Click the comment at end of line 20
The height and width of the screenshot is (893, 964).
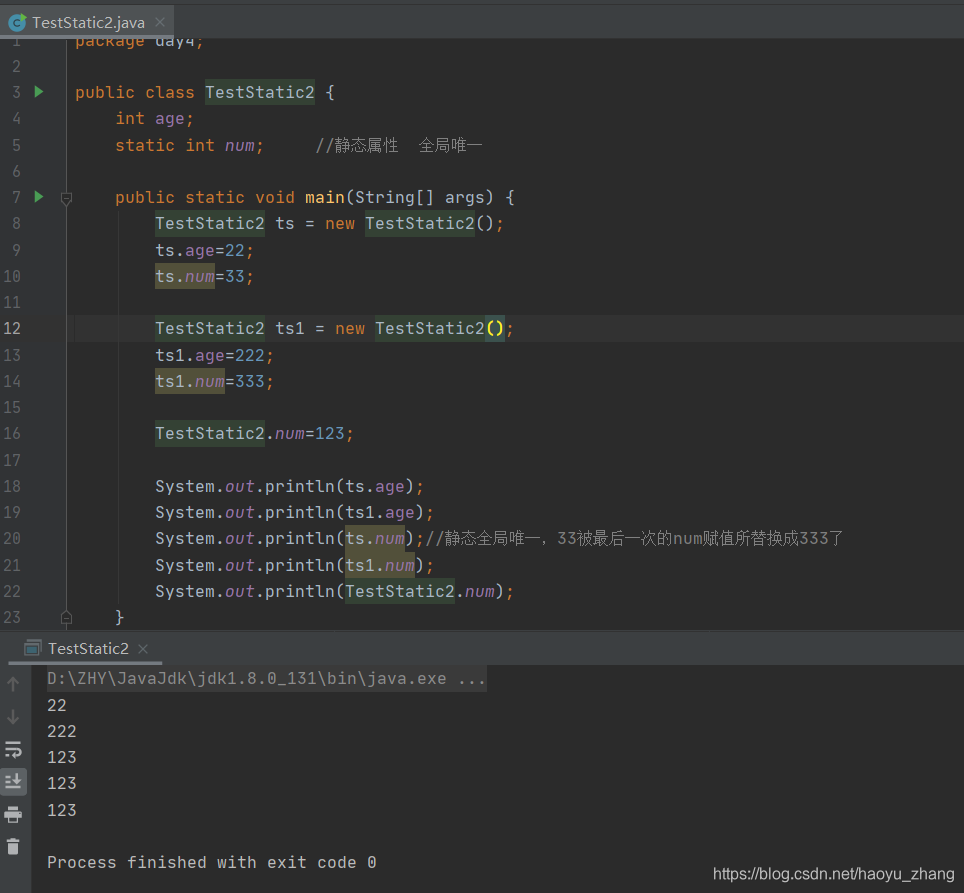coord(634,539)
